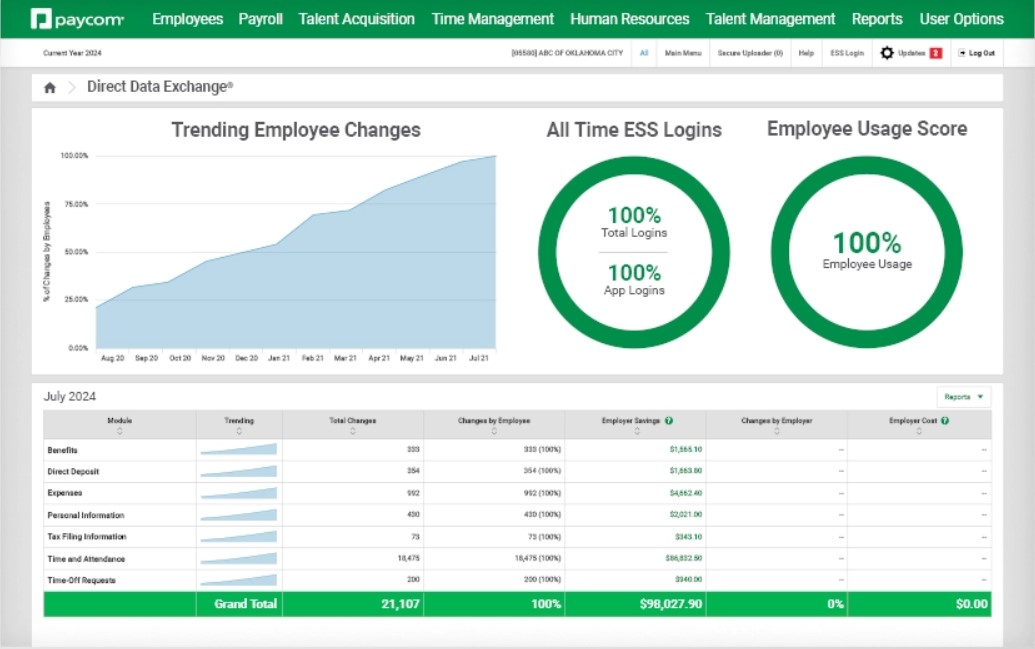Click the home breadcrumb icon
1035x649 pixels.
tap(49, 88)
